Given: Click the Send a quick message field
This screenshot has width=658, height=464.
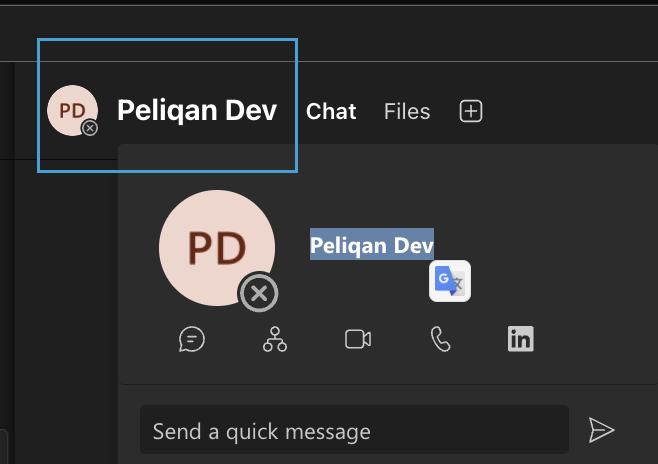Looking at the screenshot, I should tap(354, 430).
